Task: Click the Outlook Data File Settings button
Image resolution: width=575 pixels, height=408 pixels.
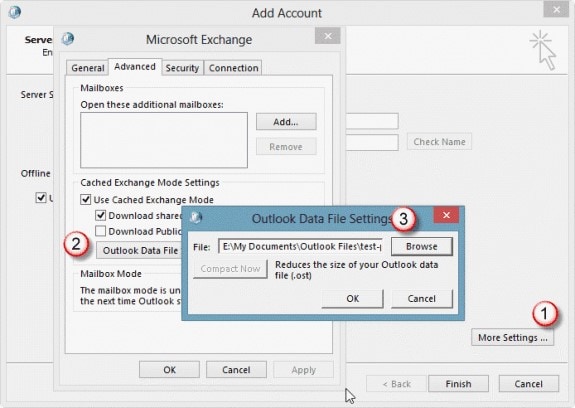Action: [139, 250]
